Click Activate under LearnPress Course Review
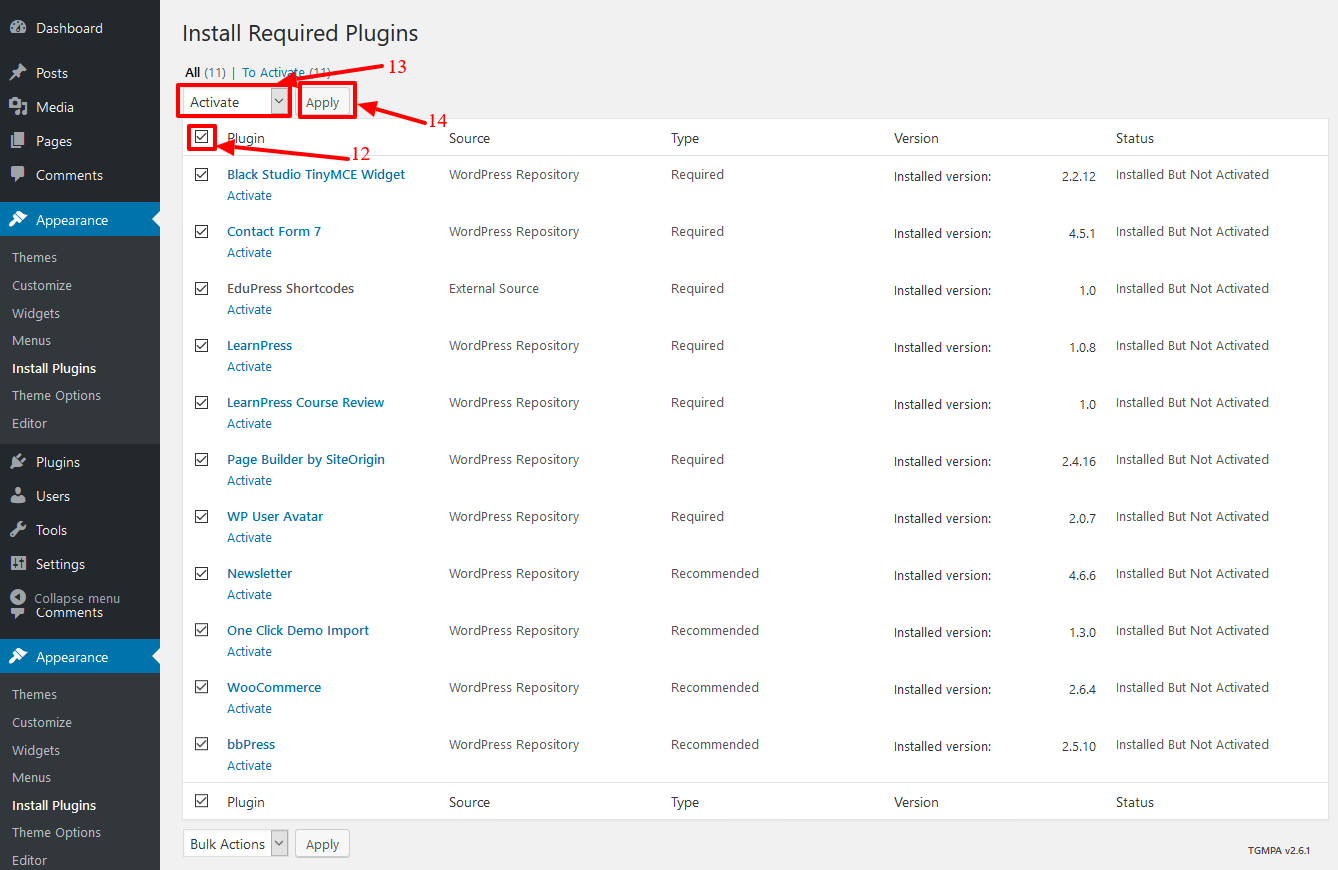Screen dimensions: 1338x870 tap(249, 424)
